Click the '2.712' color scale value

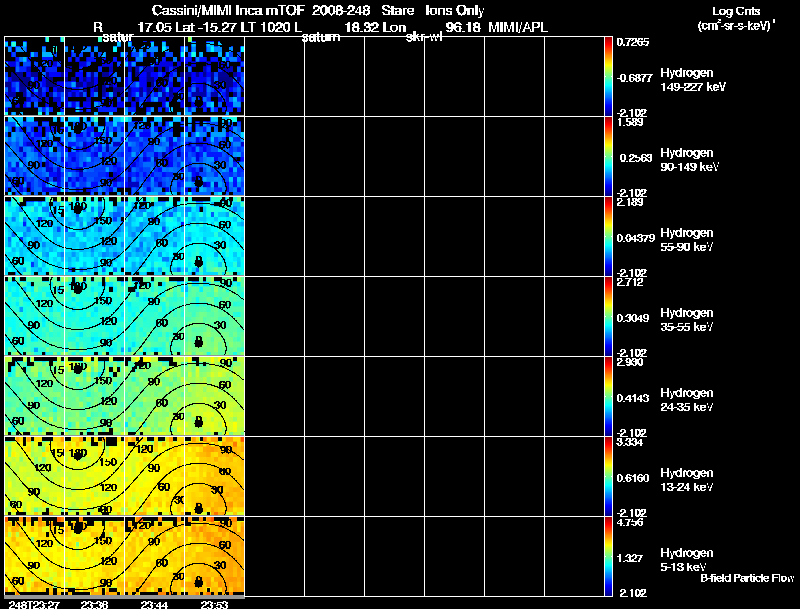(630, 283)
